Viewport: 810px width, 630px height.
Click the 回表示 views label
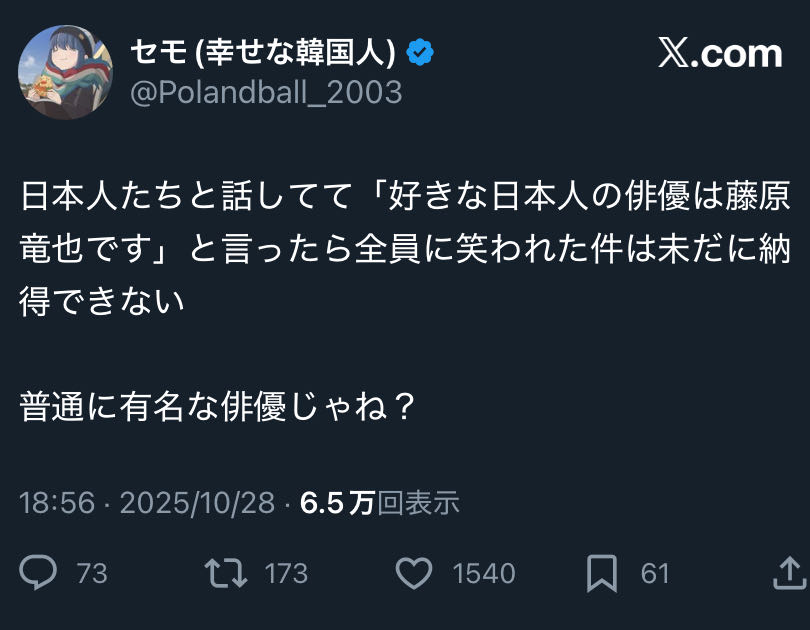(418, 503)
